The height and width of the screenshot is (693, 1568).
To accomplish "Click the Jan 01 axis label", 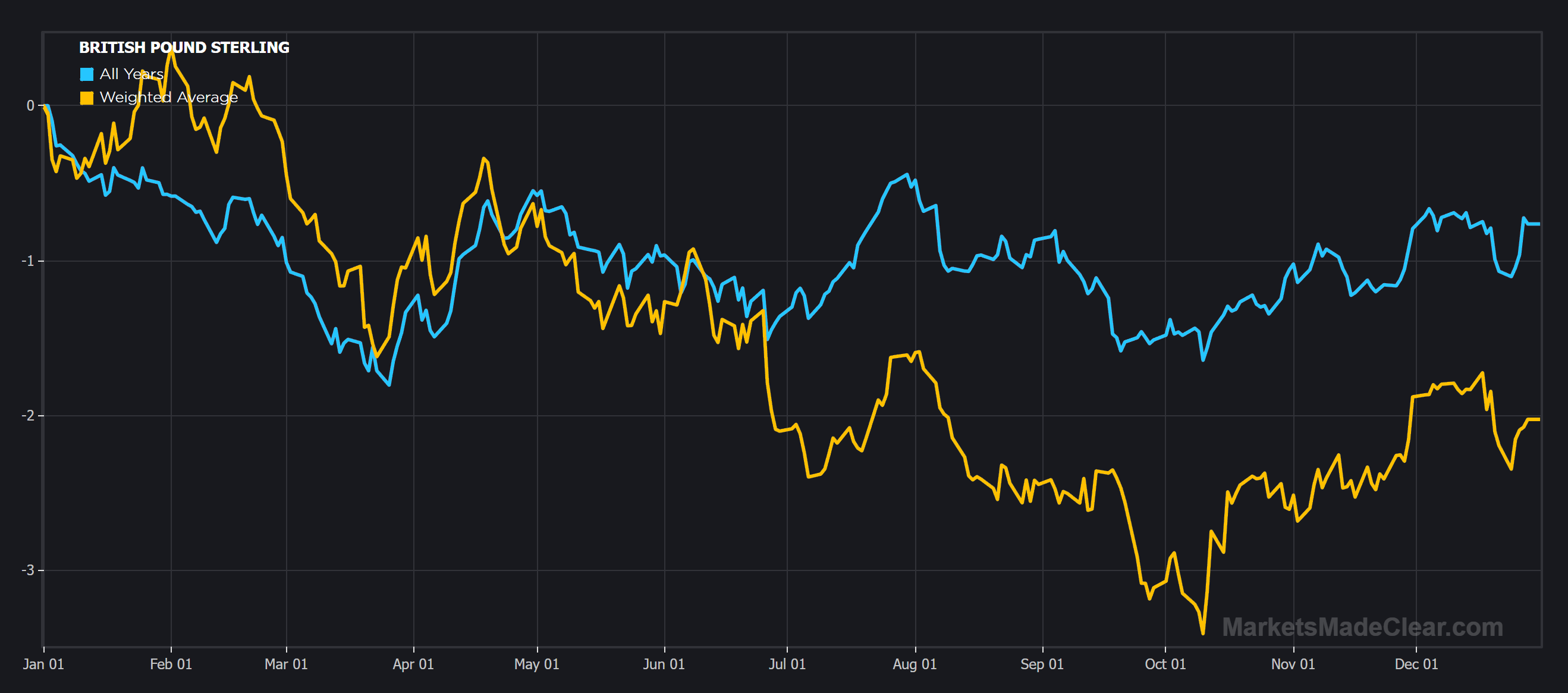I will coord(43,664).
